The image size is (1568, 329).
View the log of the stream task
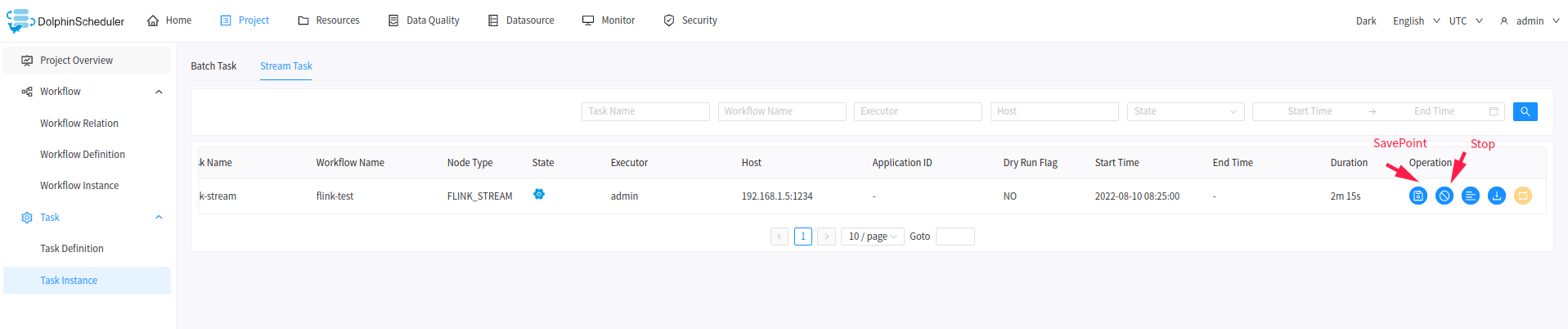point(1470,196)
